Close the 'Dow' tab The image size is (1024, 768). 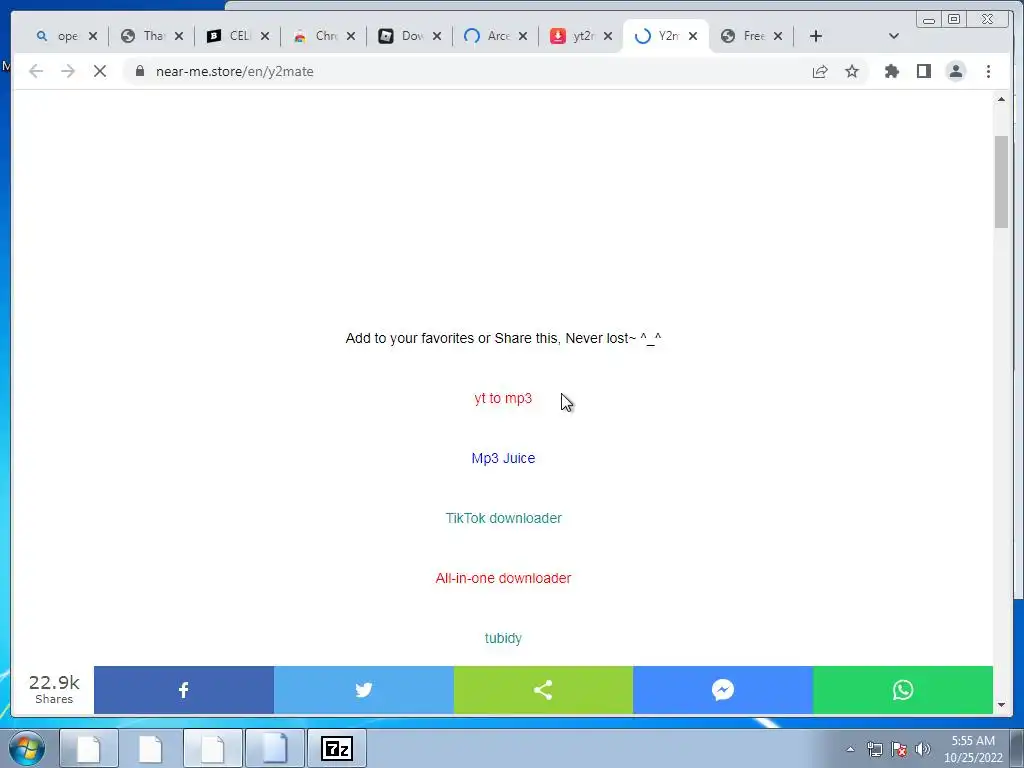437,36
